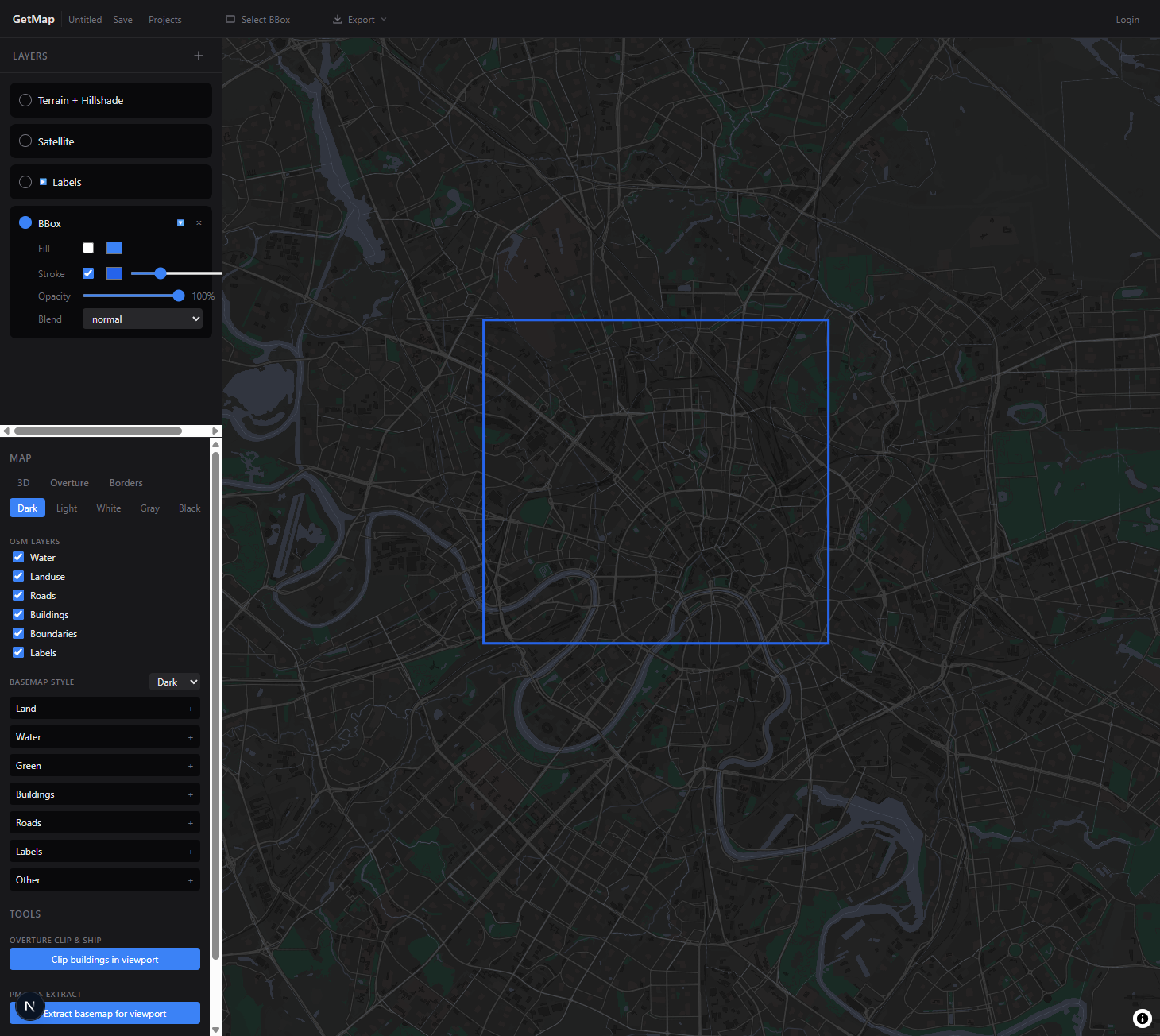
Task: Click the Select BBox tool
Action: [258, 19]
